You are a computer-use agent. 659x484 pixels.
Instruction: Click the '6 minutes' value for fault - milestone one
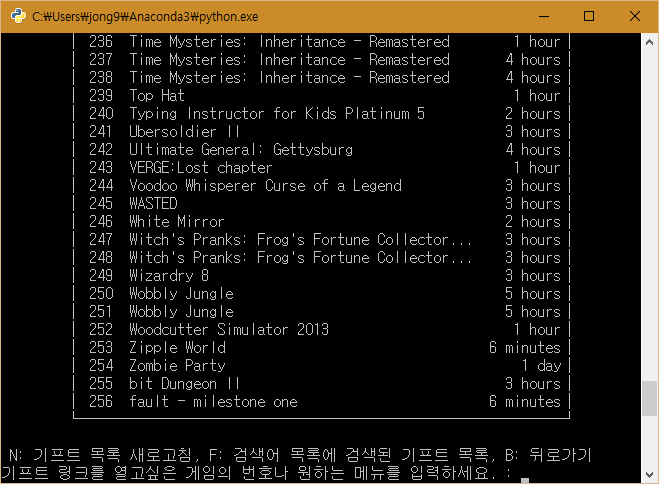(x=525, y=402)
